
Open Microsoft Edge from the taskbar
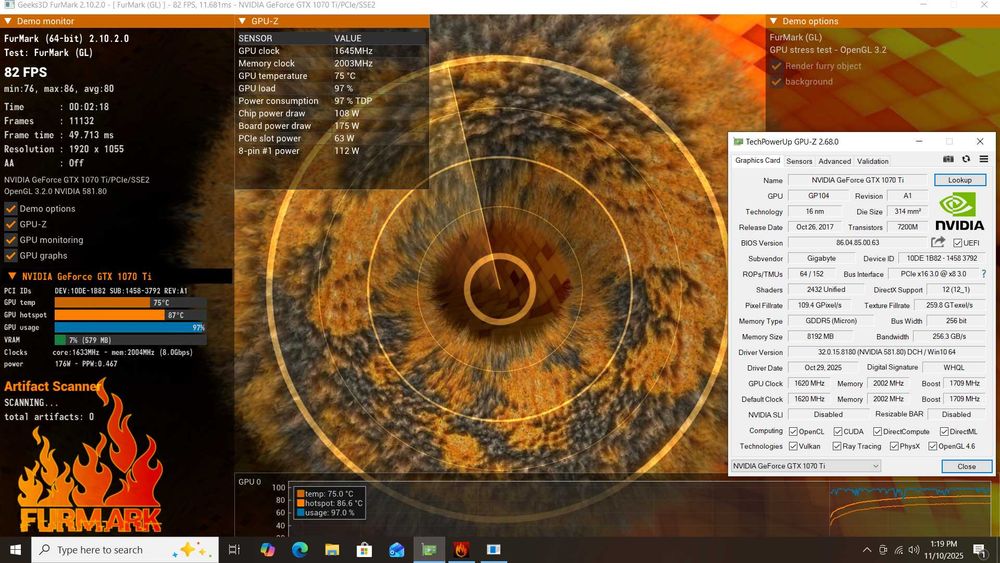tap(299, 550)
